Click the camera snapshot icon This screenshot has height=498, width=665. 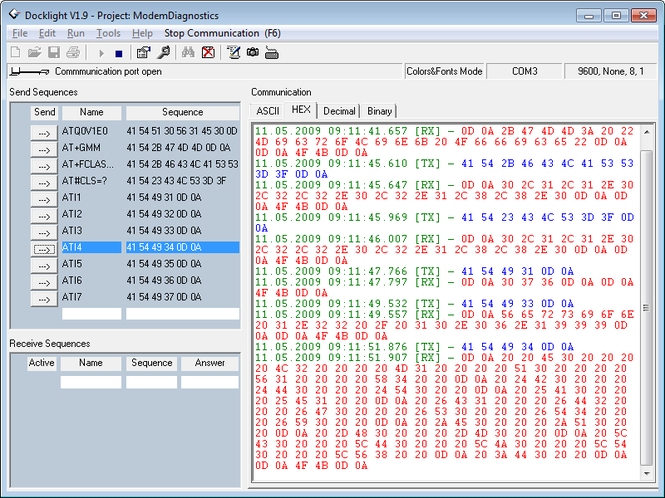[x=253, y=52]
